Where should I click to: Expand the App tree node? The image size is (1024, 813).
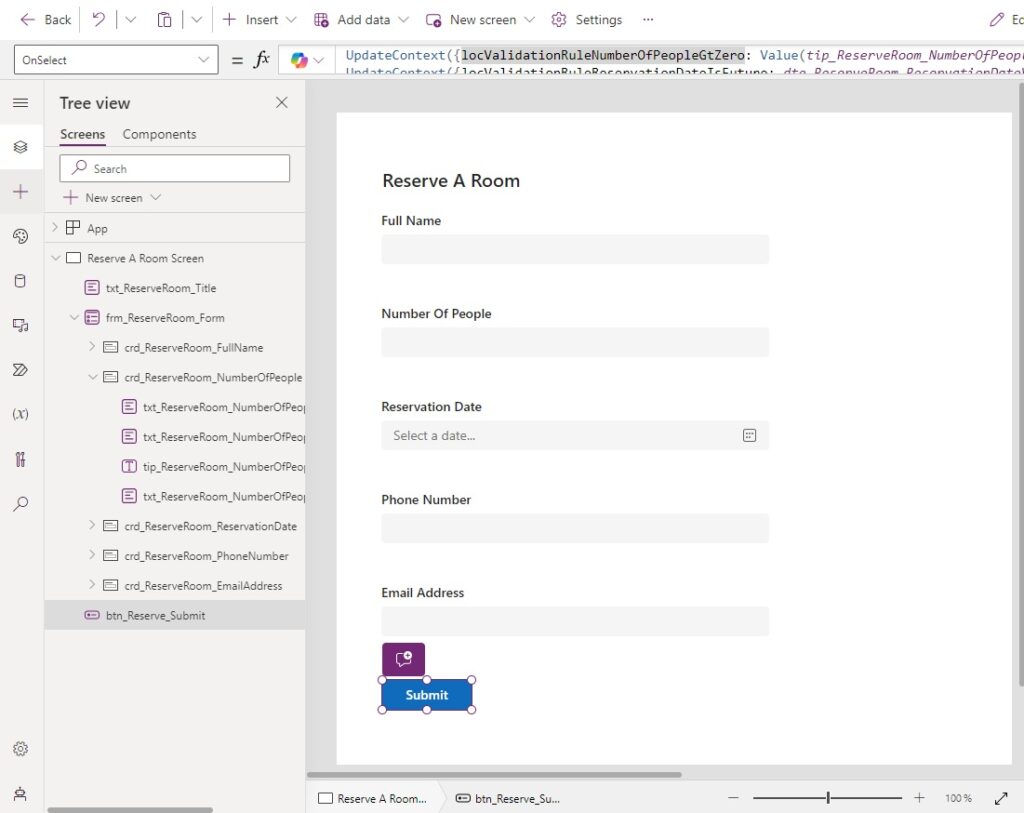pos(55,227)
